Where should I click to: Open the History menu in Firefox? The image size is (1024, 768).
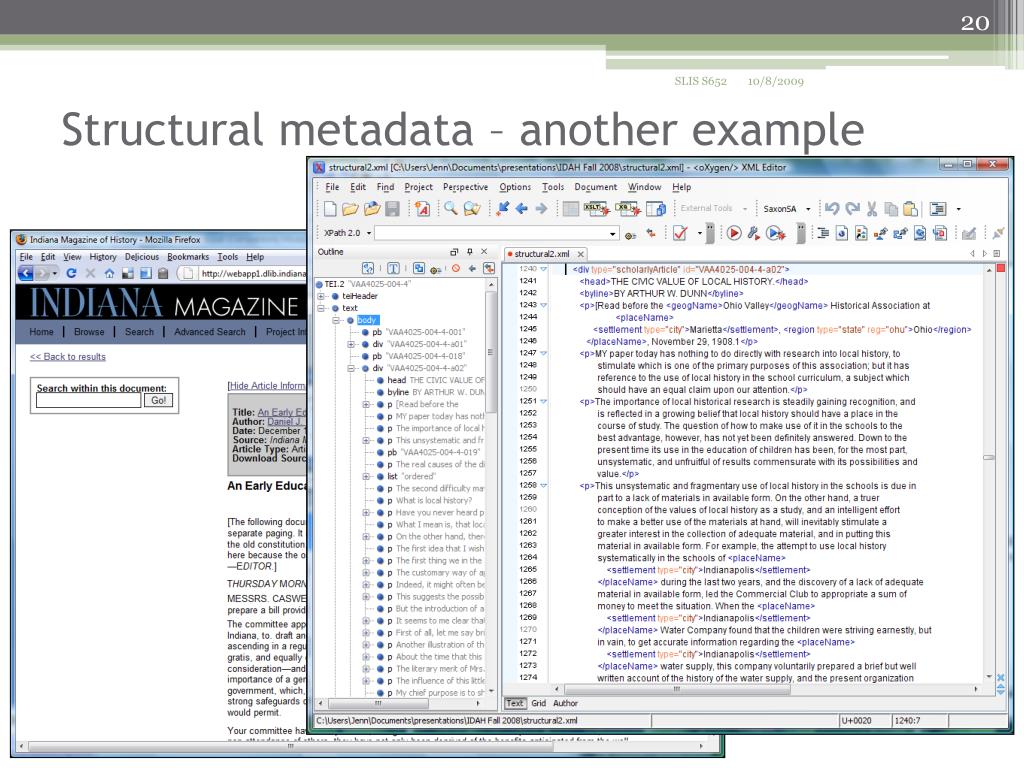click(103, 257)
